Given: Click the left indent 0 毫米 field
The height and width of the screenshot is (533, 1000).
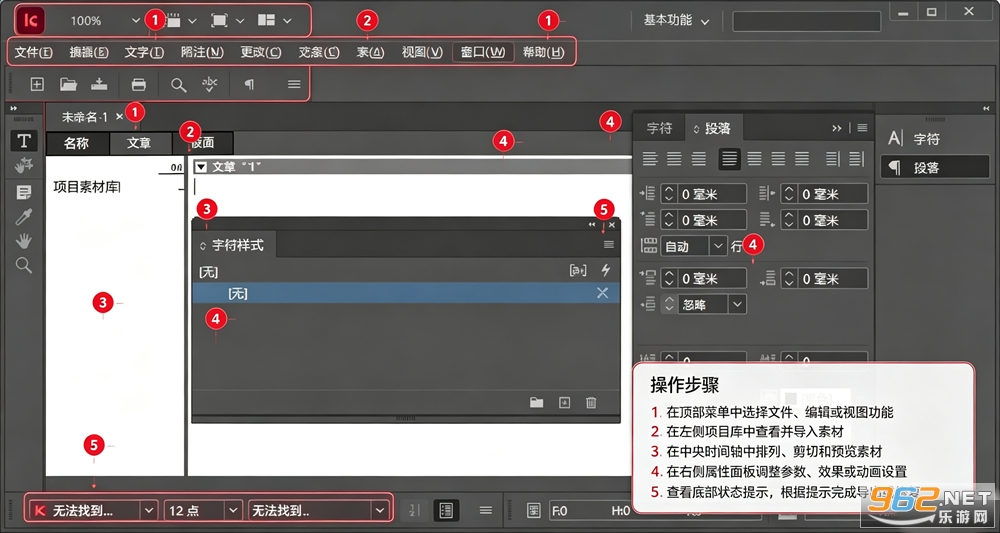Looking at the screenshot, I should [x=712, y=194].
